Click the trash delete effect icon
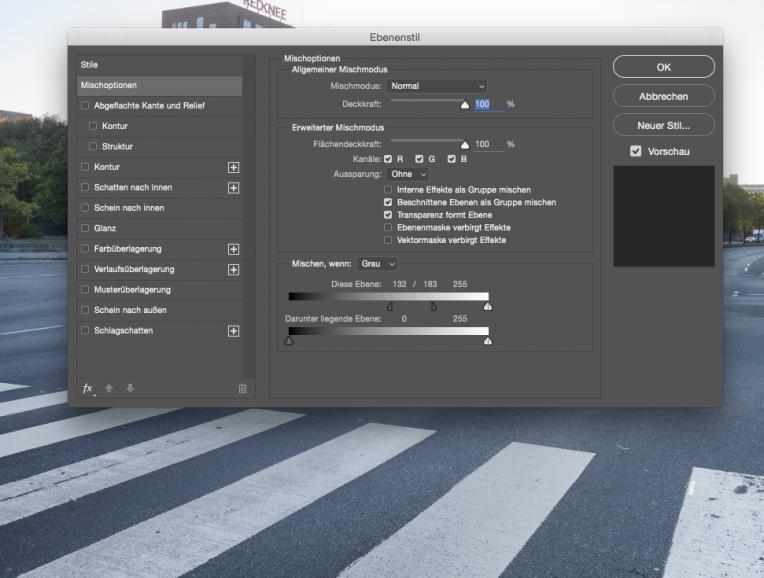This screenshot has width=764, height=578. pyautogui.click(x=243, y=388)
